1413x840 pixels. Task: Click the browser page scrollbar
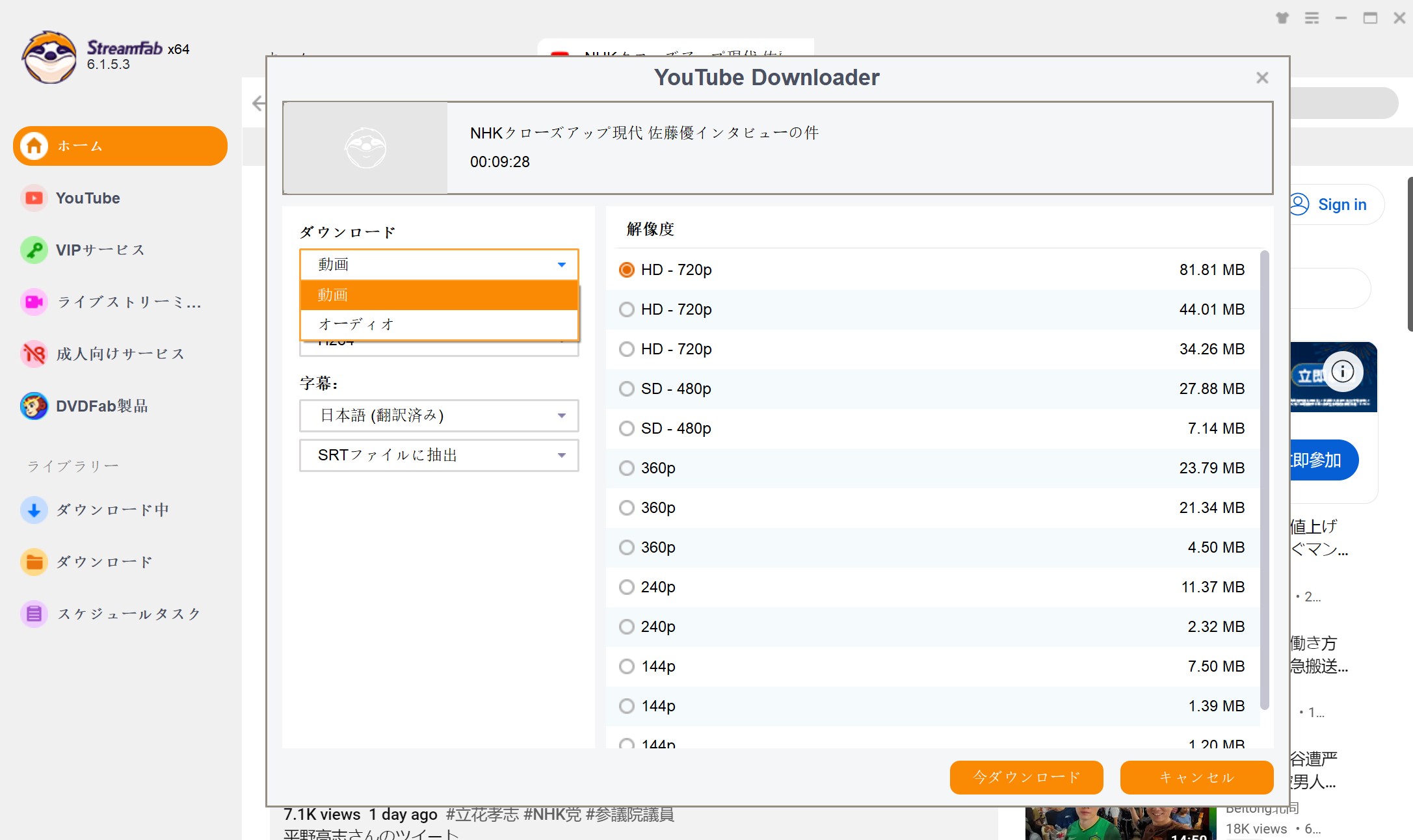click(1409, 254)
